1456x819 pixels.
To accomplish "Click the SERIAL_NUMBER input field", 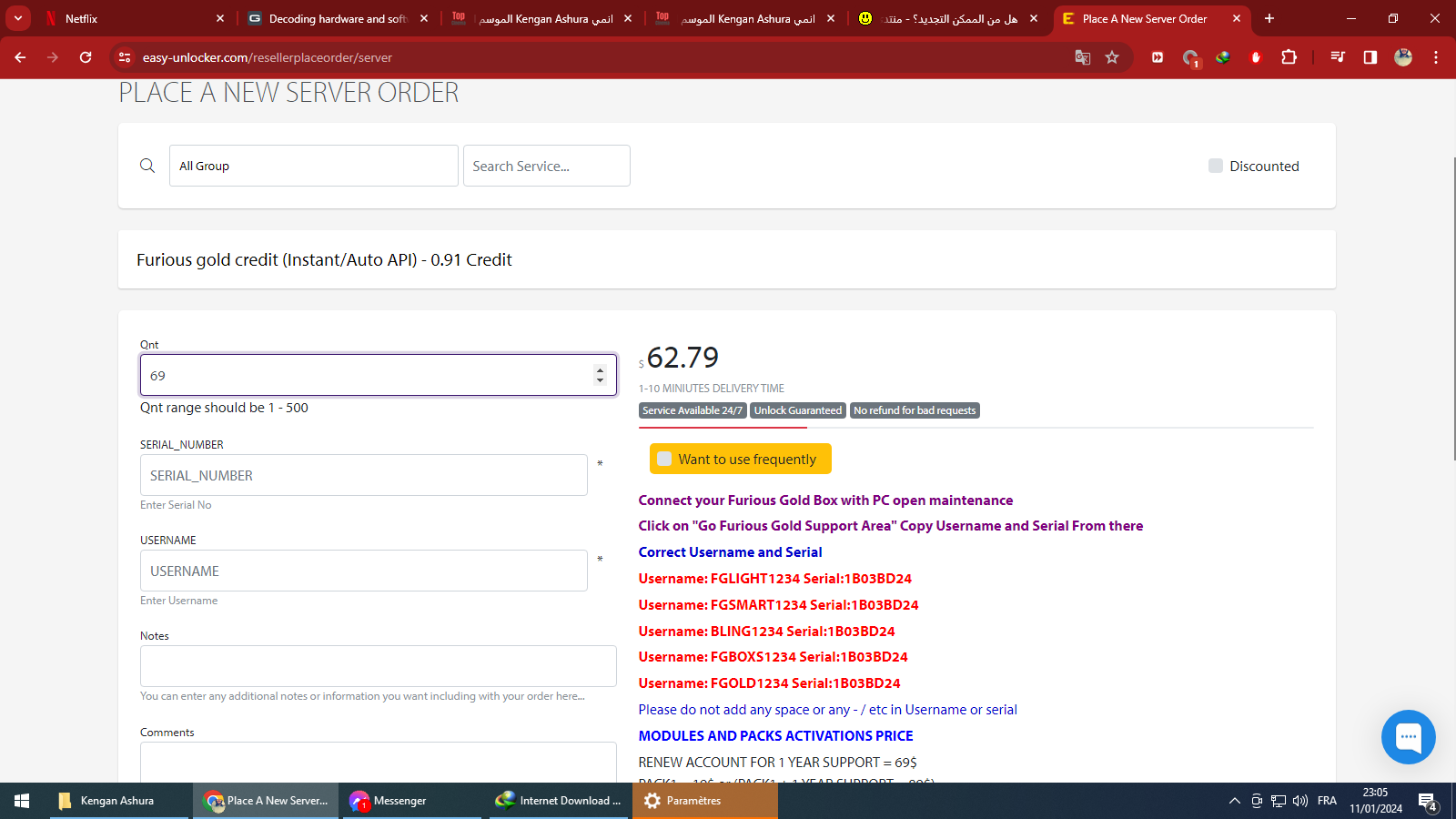I will (x=364, y=475).
